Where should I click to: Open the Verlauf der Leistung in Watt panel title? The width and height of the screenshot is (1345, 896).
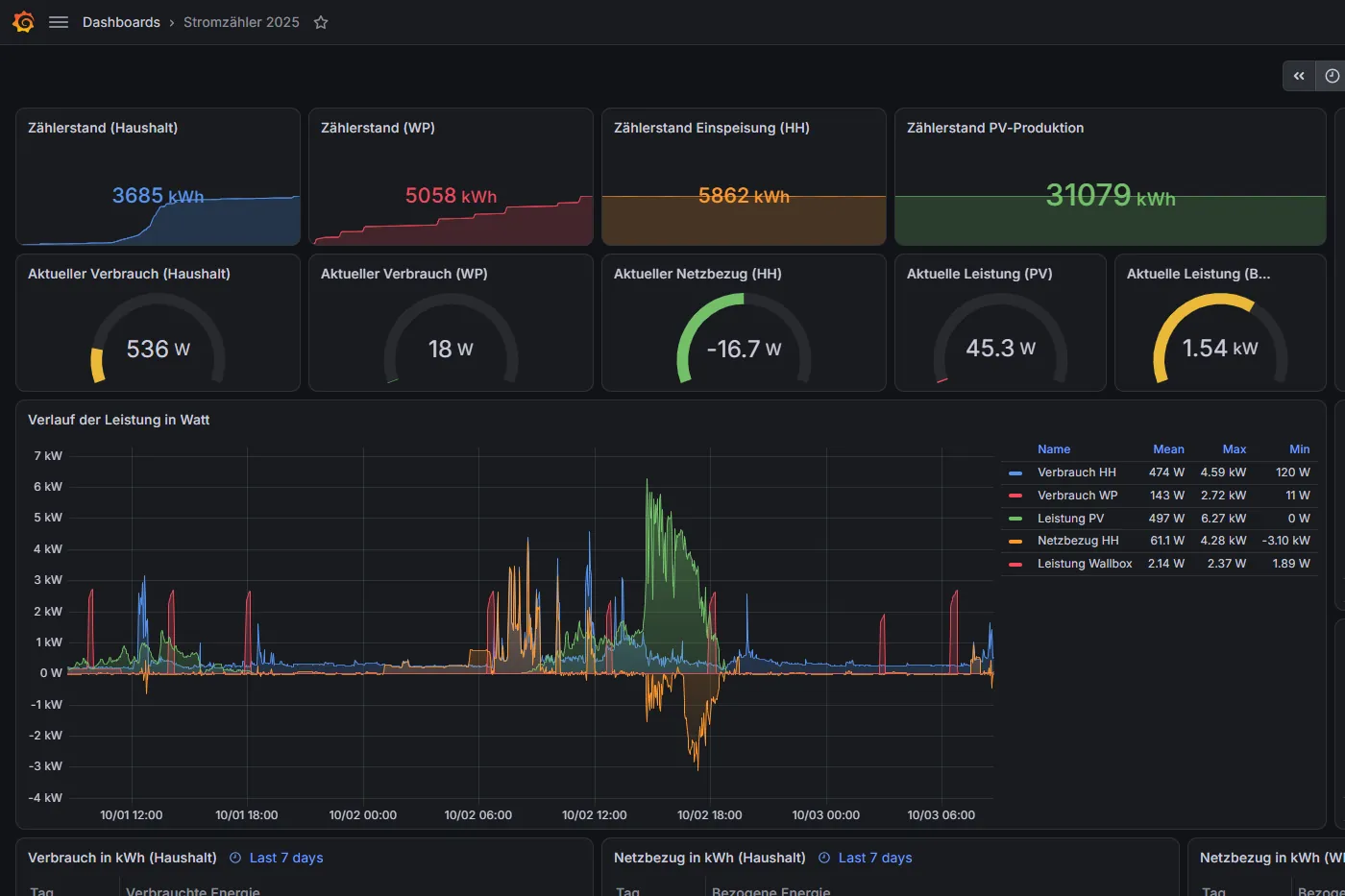(119, 420)
